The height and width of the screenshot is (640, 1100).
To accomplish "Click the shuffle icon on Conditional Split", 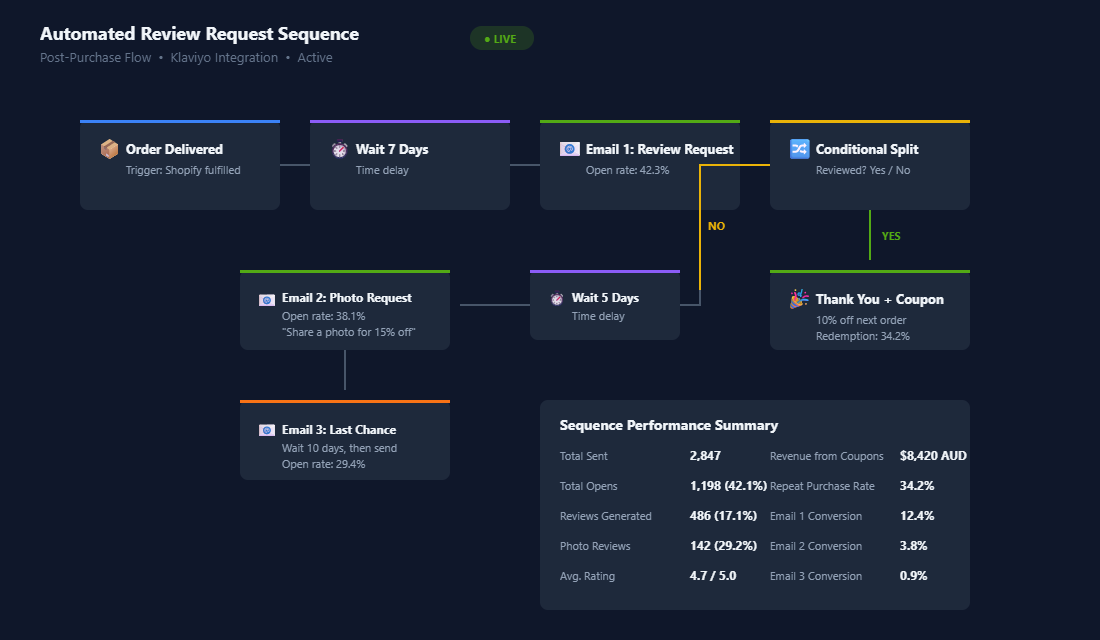I will [799, 148].
